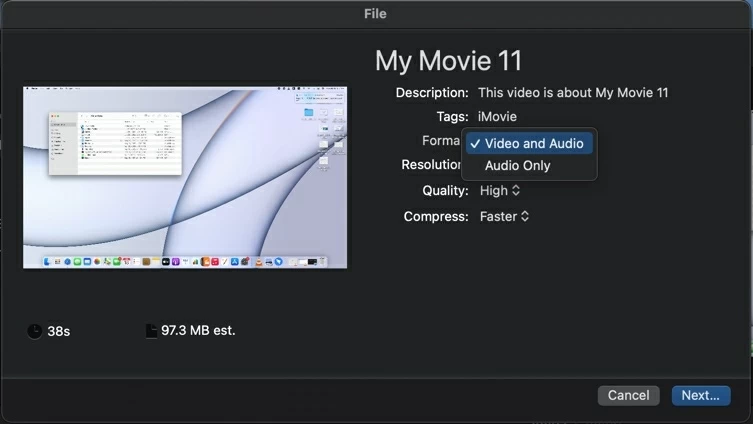Click the blue folder icon in the preview
Viewport: 753px width, 424px height.
309,113
